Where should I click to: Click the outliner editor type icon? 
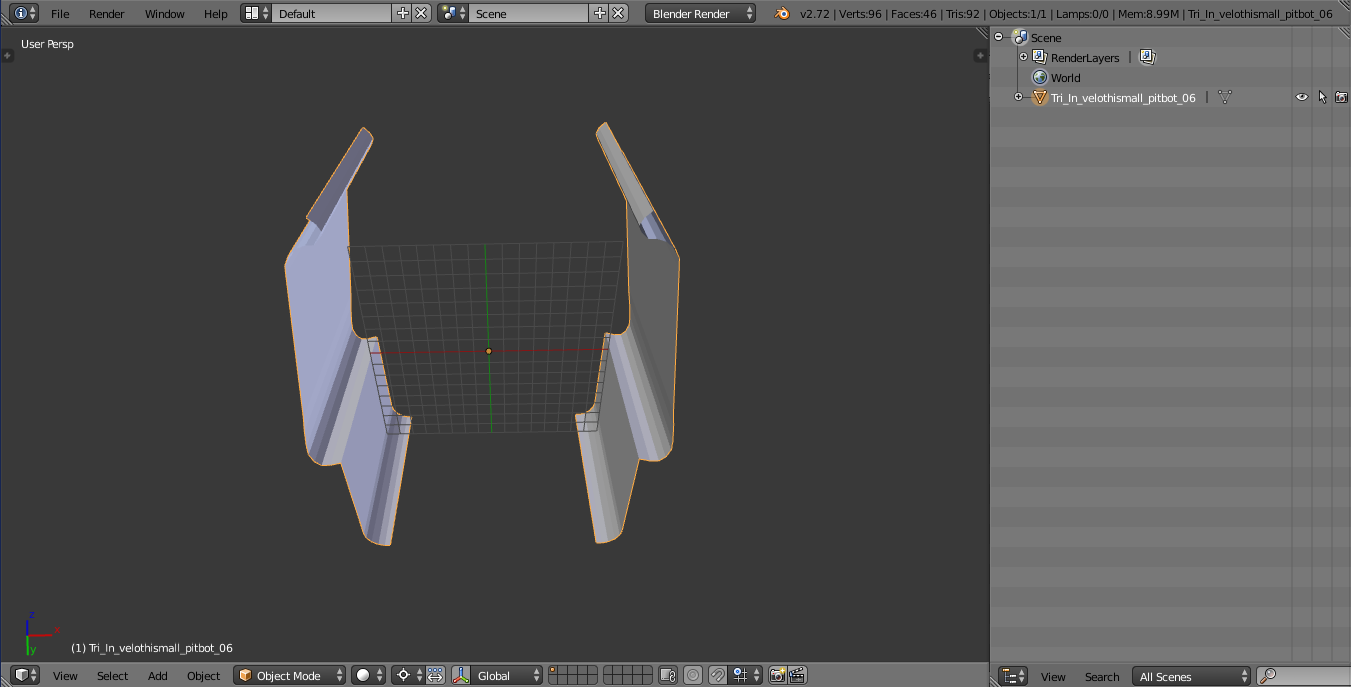pos(1014,676)
